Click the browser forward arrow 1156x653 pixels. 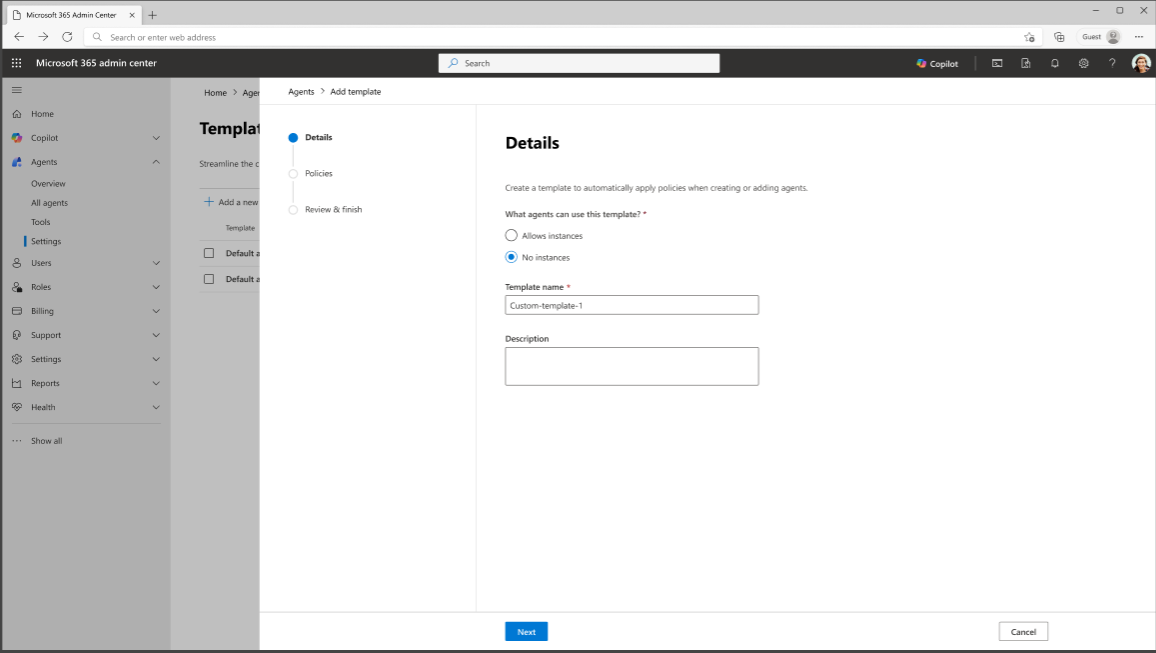click(x=43, y=37)
